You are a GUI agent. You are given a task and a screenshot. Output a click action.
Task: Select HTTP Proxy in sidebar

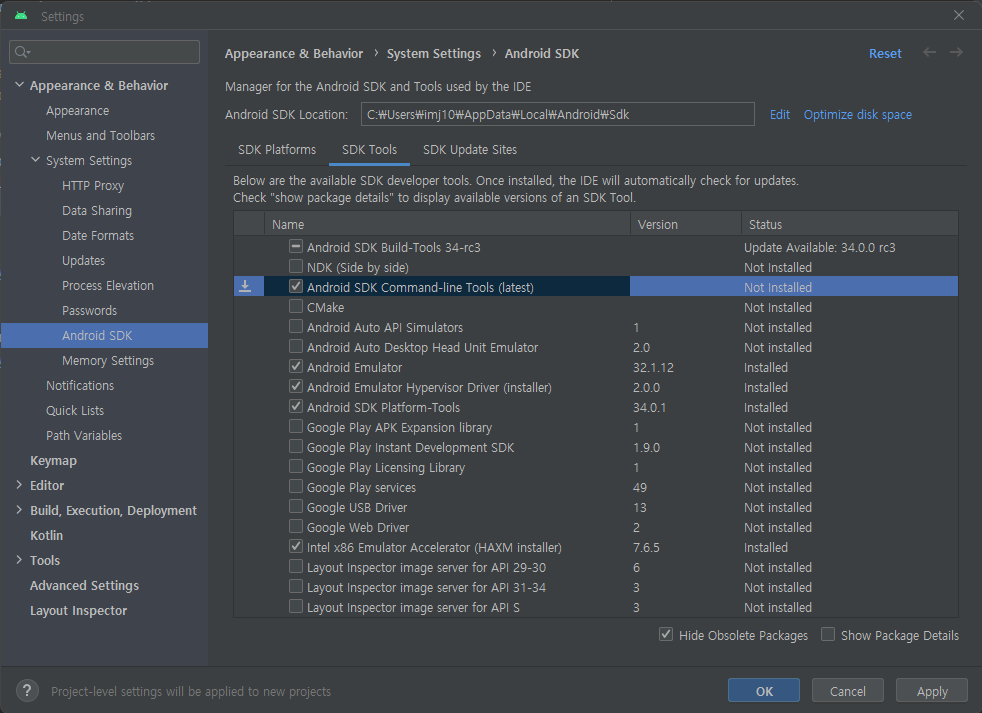[x=93, y=185]
